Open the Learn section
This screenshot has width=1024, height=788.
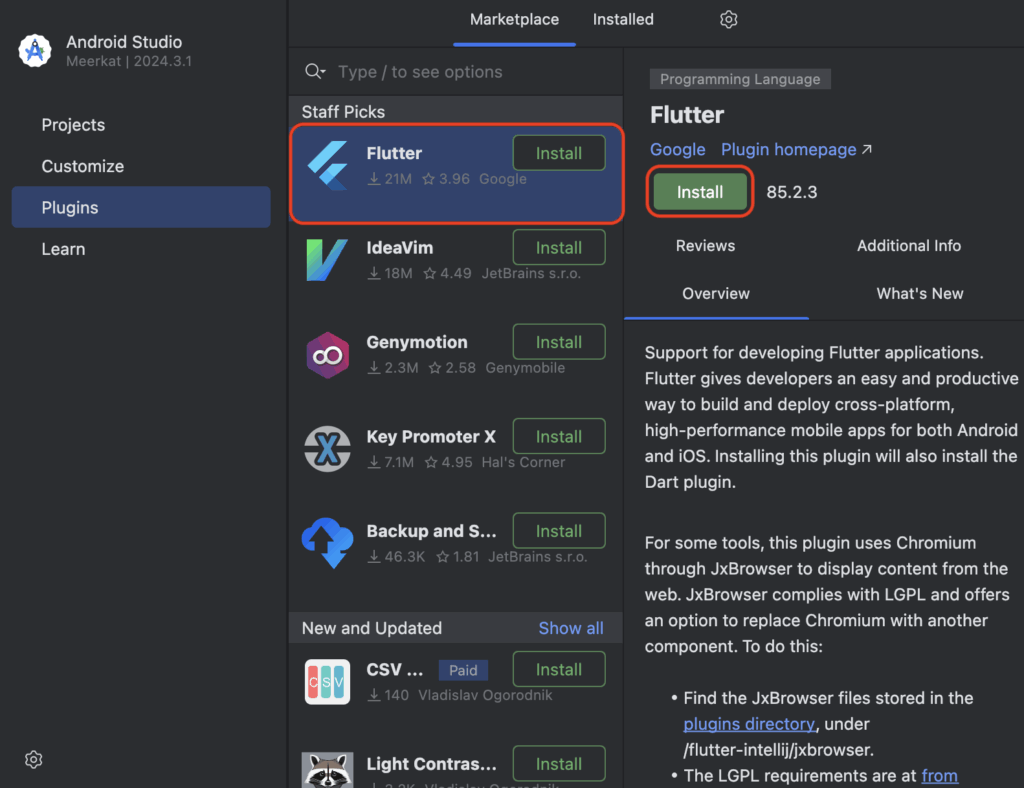(63, 249)
